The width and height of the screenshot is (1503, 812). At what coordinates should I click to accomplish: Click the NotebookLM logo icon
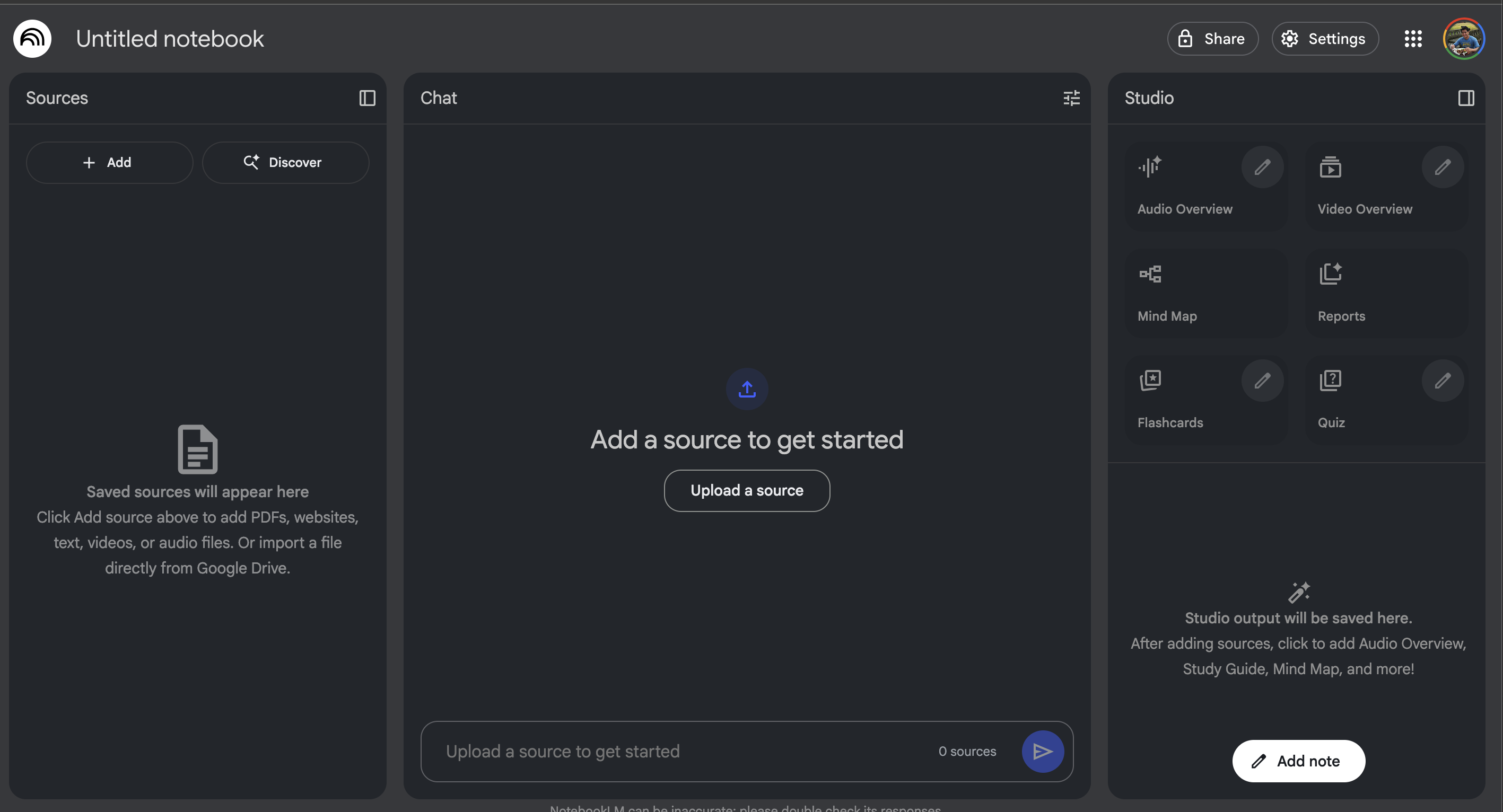32,39
